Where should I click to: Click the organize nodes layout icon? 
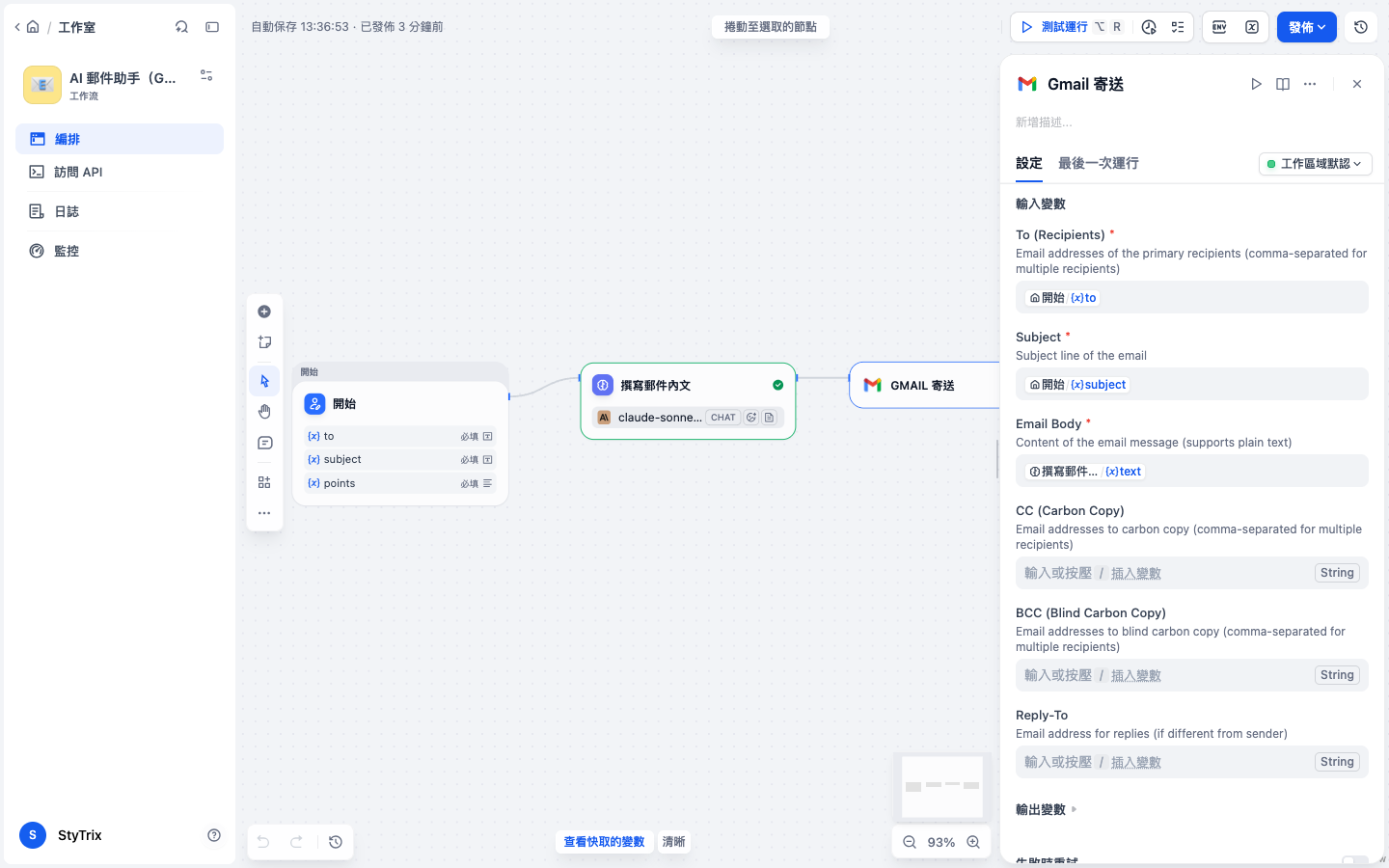(x=264, y=482)
